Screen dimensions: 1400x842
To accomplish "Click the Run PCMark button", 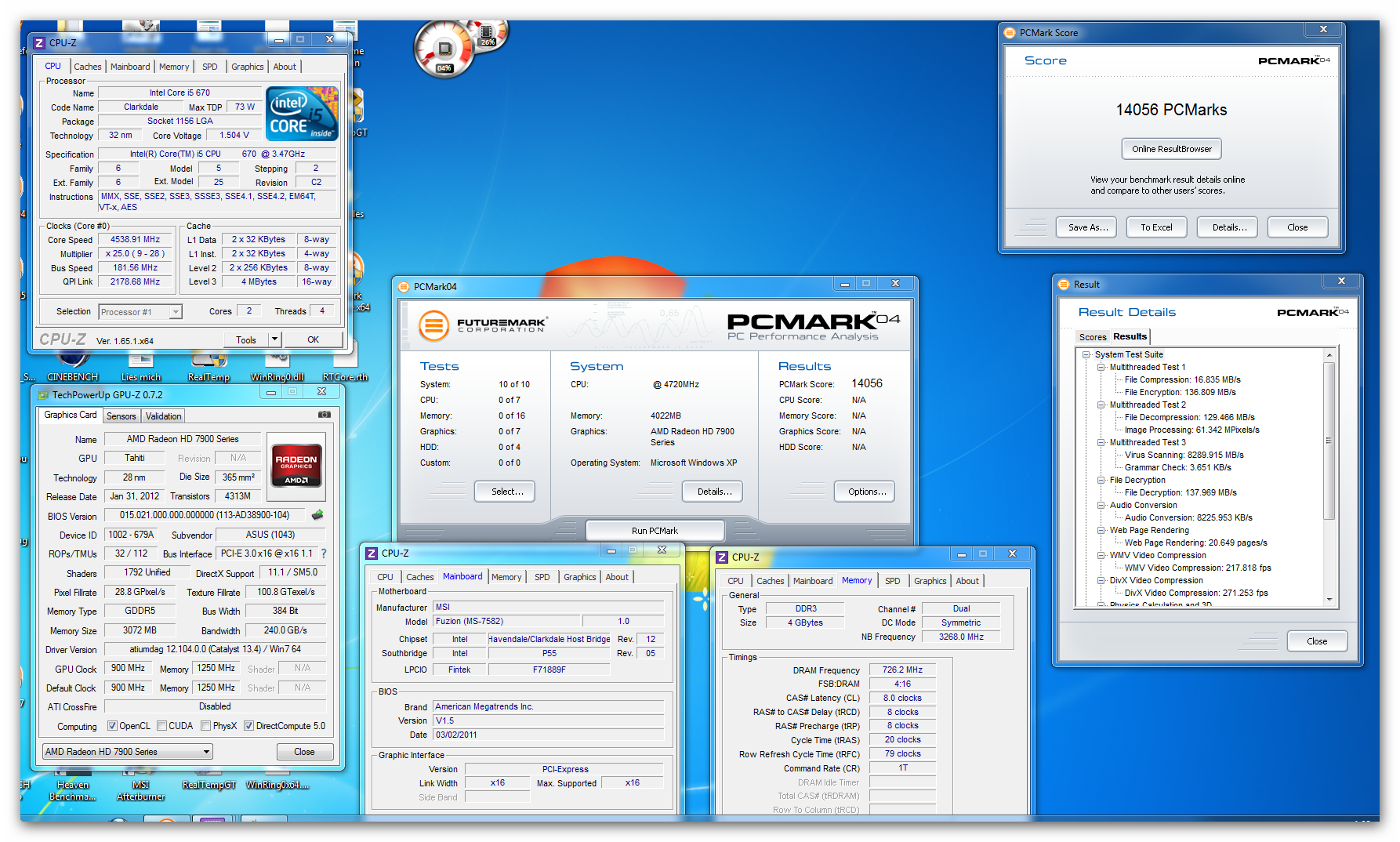I will 655,531.
